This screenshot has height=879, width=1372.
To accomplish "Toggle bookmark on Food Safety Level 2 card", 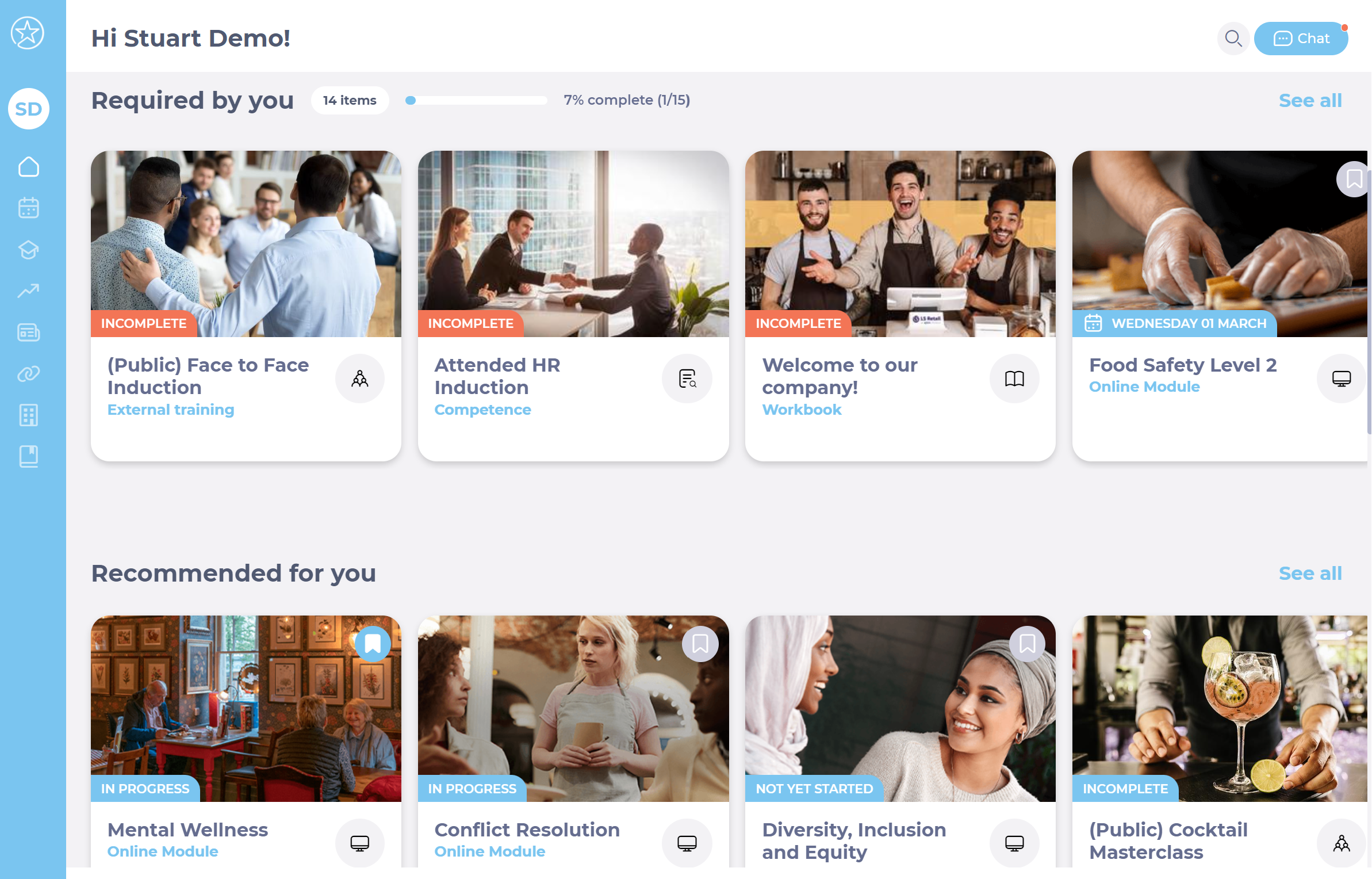I will click(x=1354, y=179).
